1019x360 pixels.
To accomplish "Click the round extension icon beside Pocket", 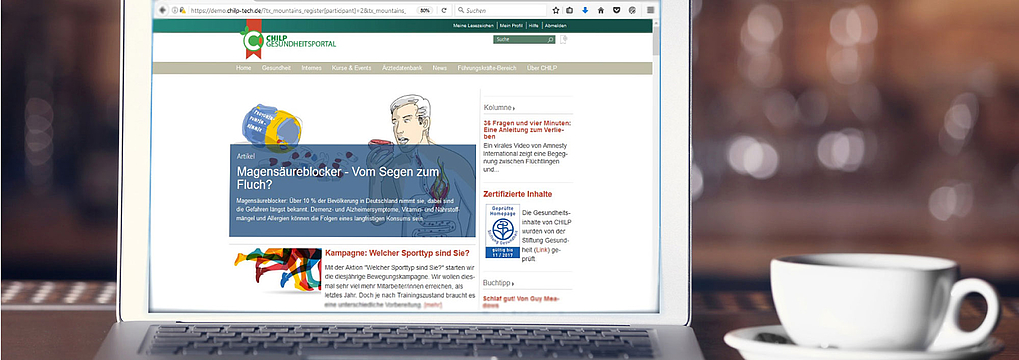I will (x=632, y=10).
